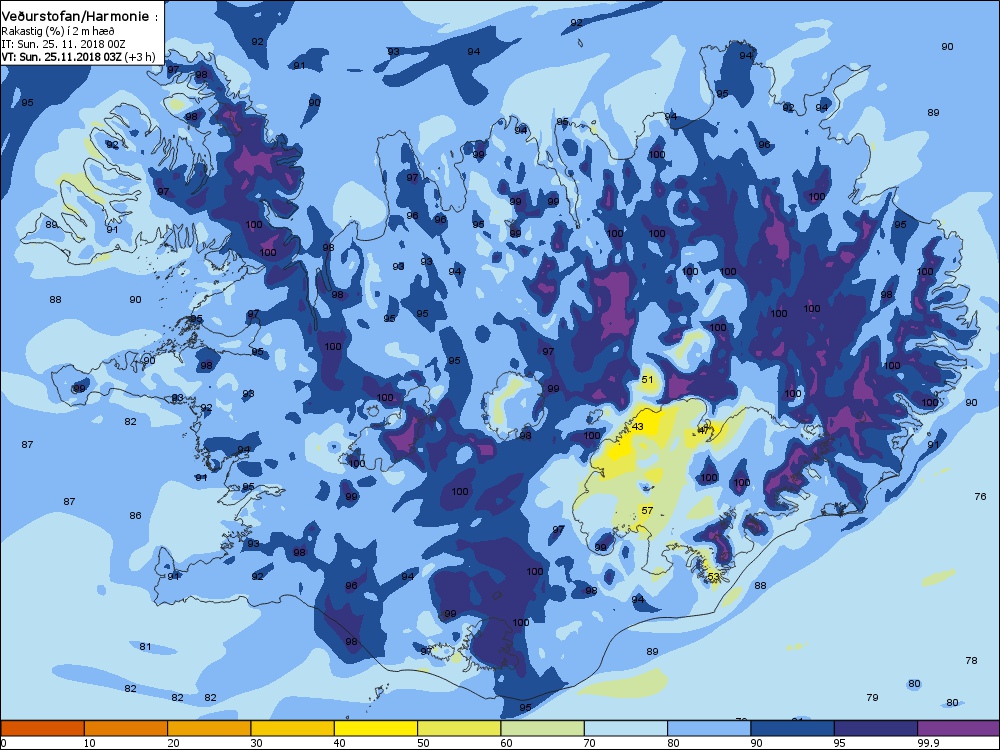Click the legend tick label '10'
The width and height of the screenshot is (1000, 750).
(x=89, y=743)
